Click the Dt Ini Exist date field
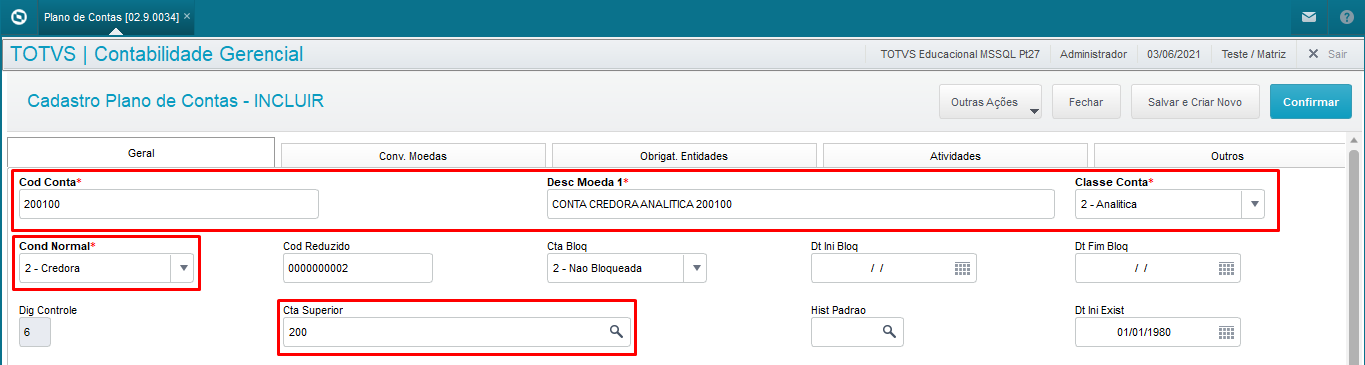The image size is (1365, 365). (x=1158, y=332)
